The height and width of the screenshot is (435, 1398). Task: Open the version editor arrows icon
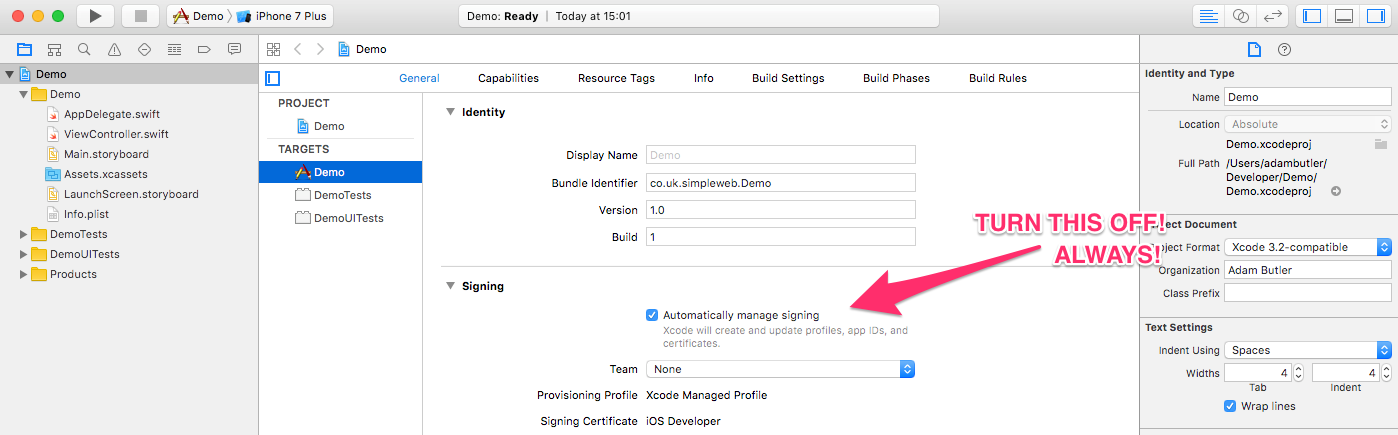click(1272, 16)
